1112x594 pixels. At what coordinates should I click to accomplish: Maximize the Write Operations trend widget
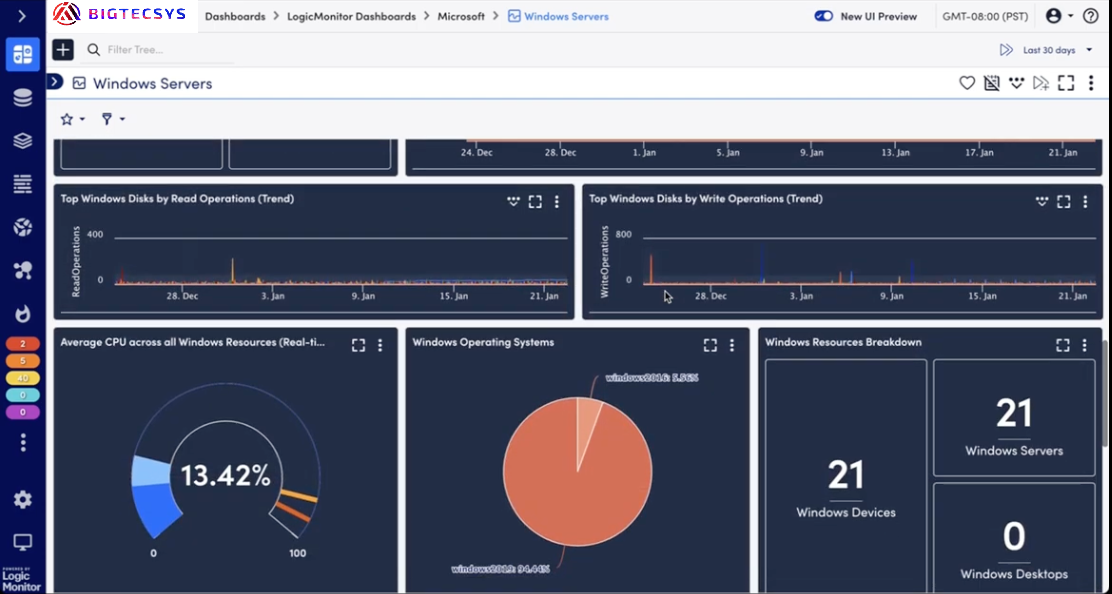click(x=1064, y=202)
